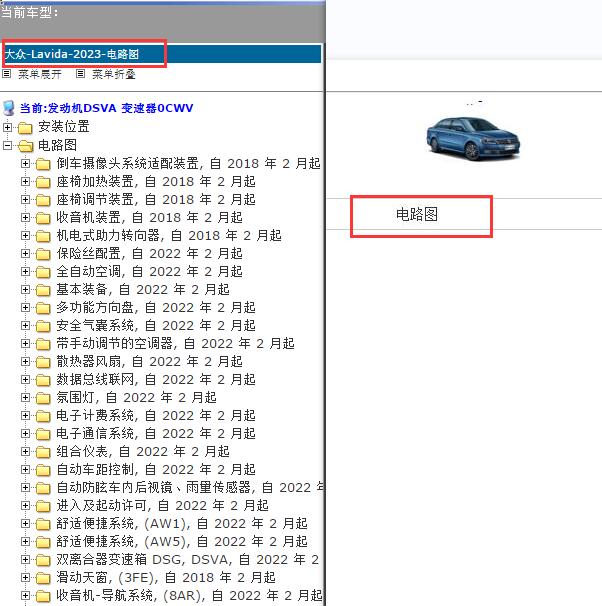Select 安全气囊系统 tree item
Screen dimensions: 602x606
156,325
